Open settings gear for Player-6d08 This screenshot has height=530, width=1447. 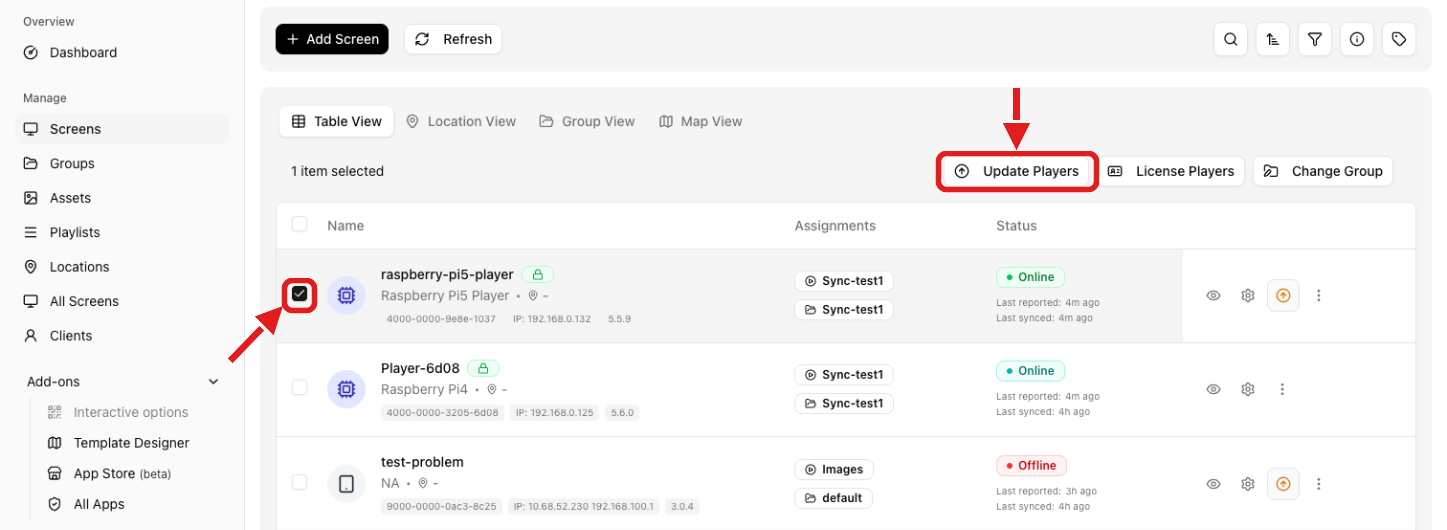tap(1248, 390)
